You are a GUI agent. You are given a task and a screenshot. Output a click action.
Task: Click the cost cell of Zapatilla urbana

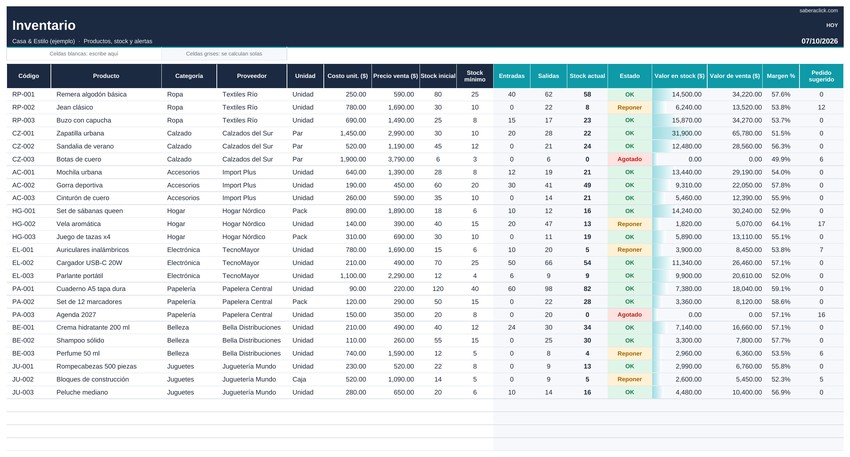pyautogui.click(x=346, y=133)
